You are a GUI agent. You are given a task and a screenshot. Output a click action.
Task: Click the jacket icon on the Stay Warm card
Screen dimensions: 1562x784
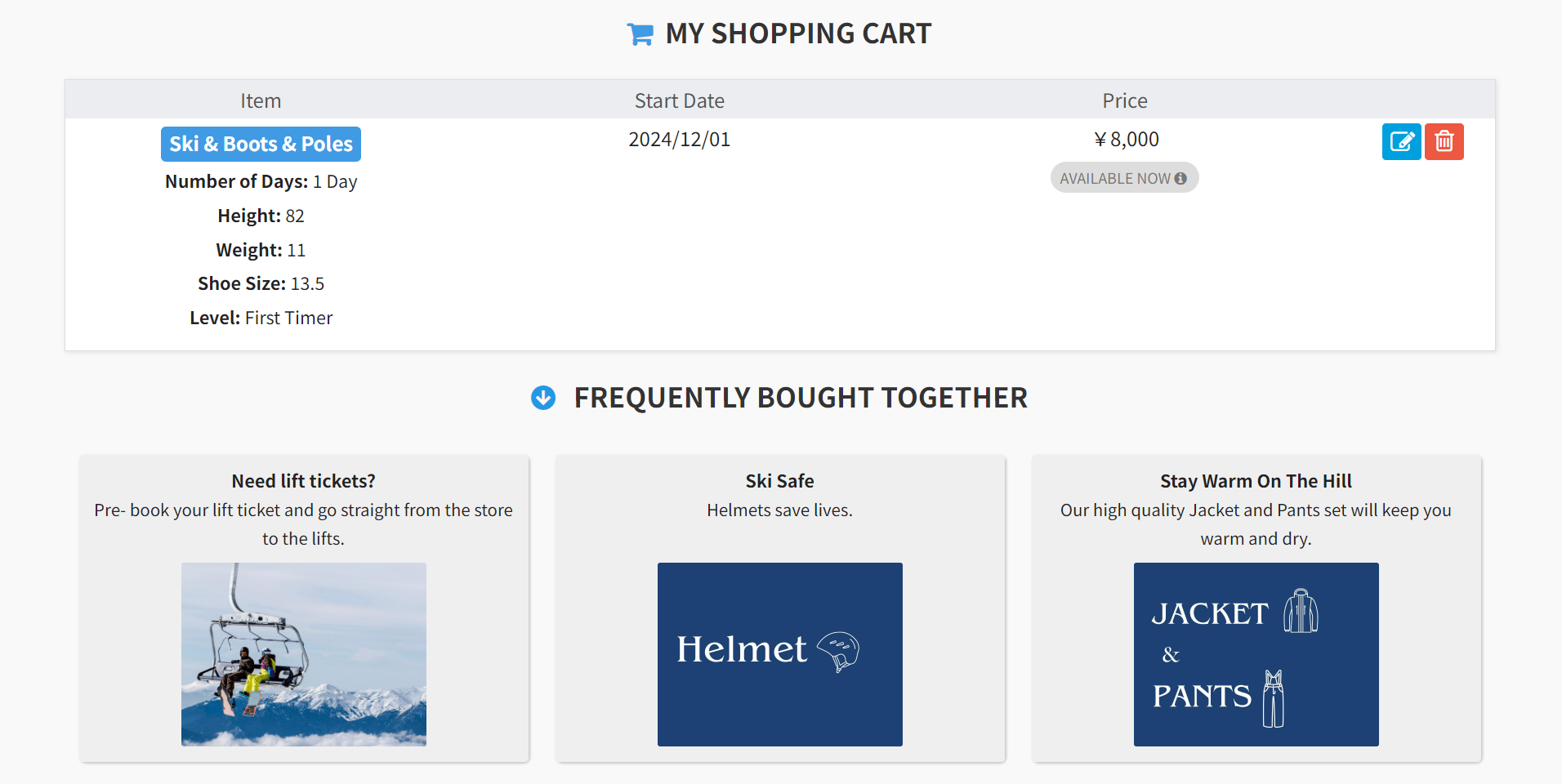point(1302,611)
